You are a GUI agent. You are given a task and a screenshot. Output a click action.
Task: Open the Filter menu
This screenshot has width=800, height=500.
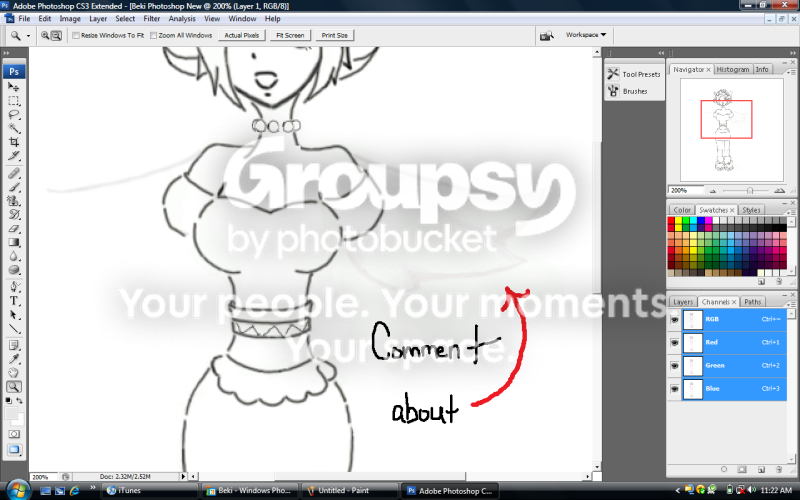(x=152, y=18)
